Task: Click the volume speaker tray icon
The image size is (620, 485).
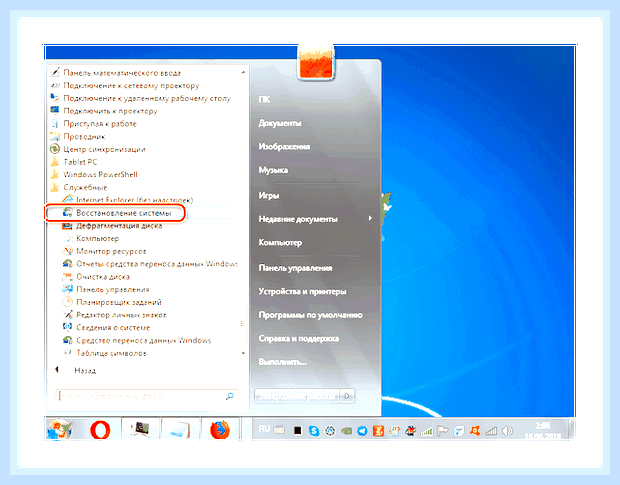Action: [x=507, y=431]
